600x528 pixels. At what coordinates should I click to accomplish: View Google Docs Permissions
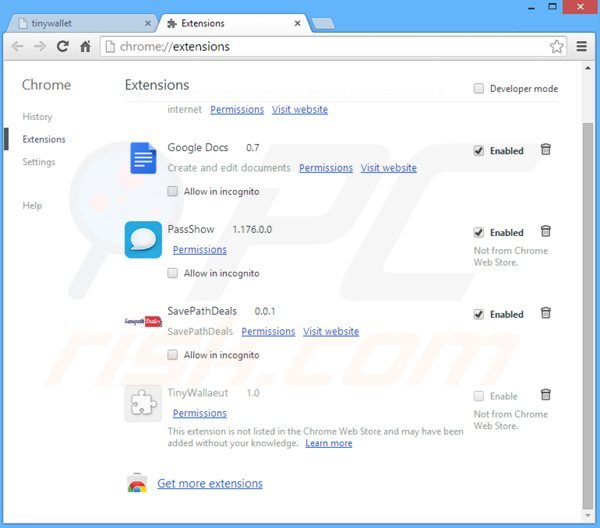coord(326,168)
